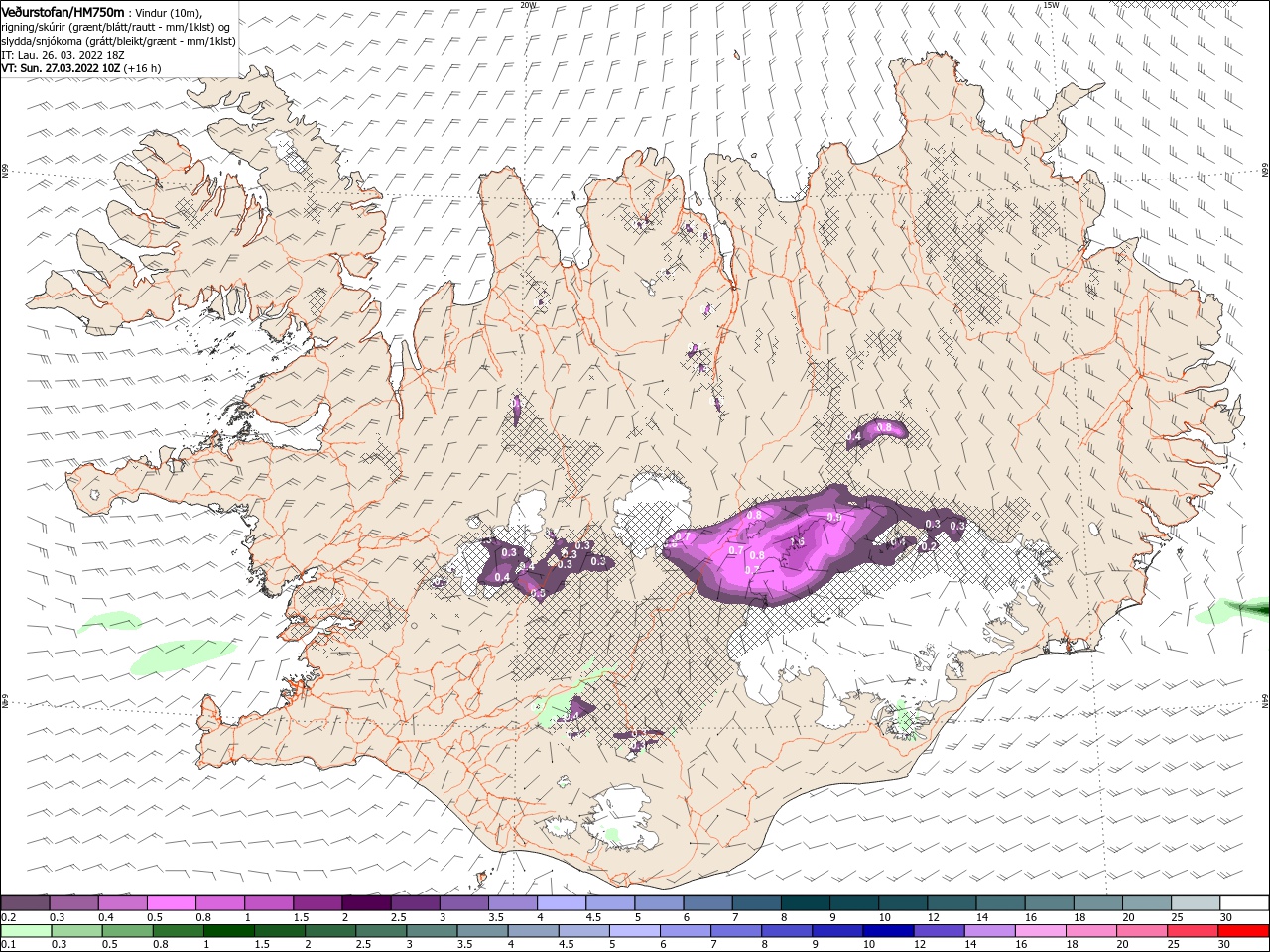Click the top-row legend swatch between 6 and 7

coord(707,903)
